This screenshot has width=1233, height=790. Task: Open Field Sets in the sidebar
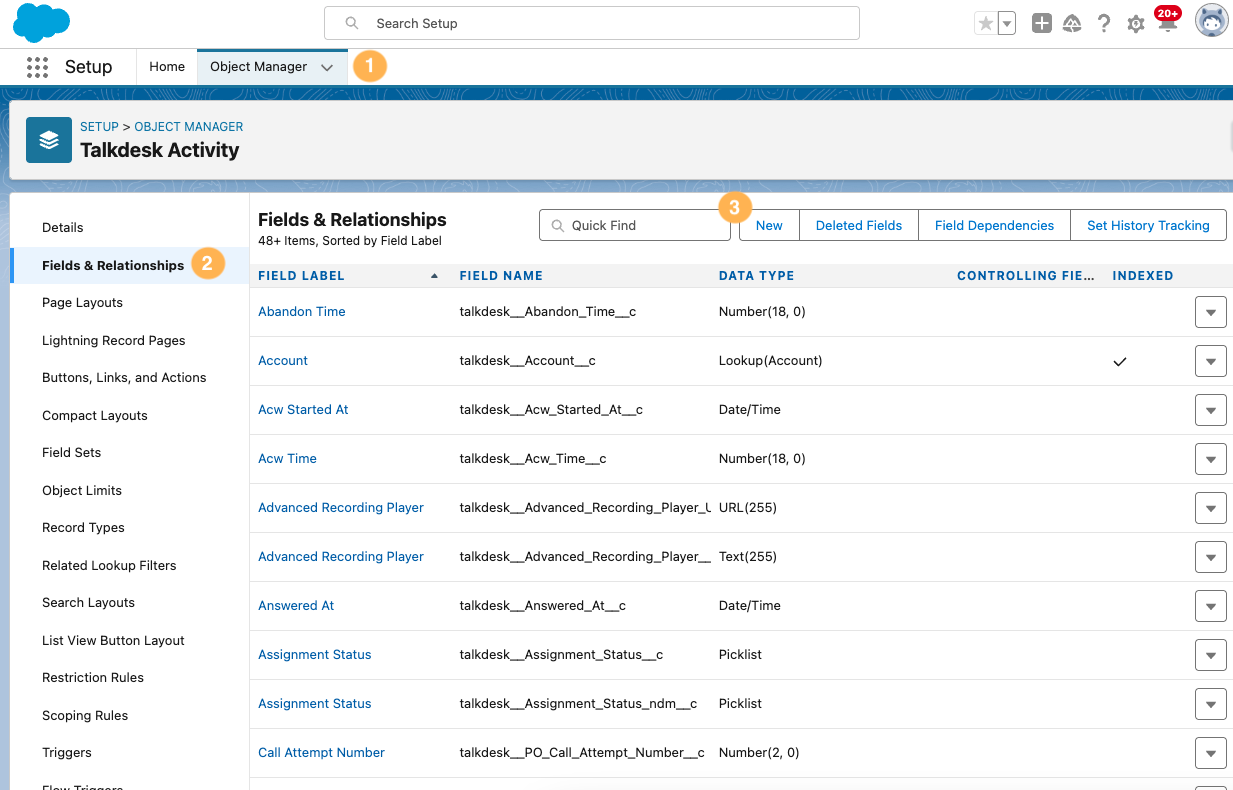(72, 453)
